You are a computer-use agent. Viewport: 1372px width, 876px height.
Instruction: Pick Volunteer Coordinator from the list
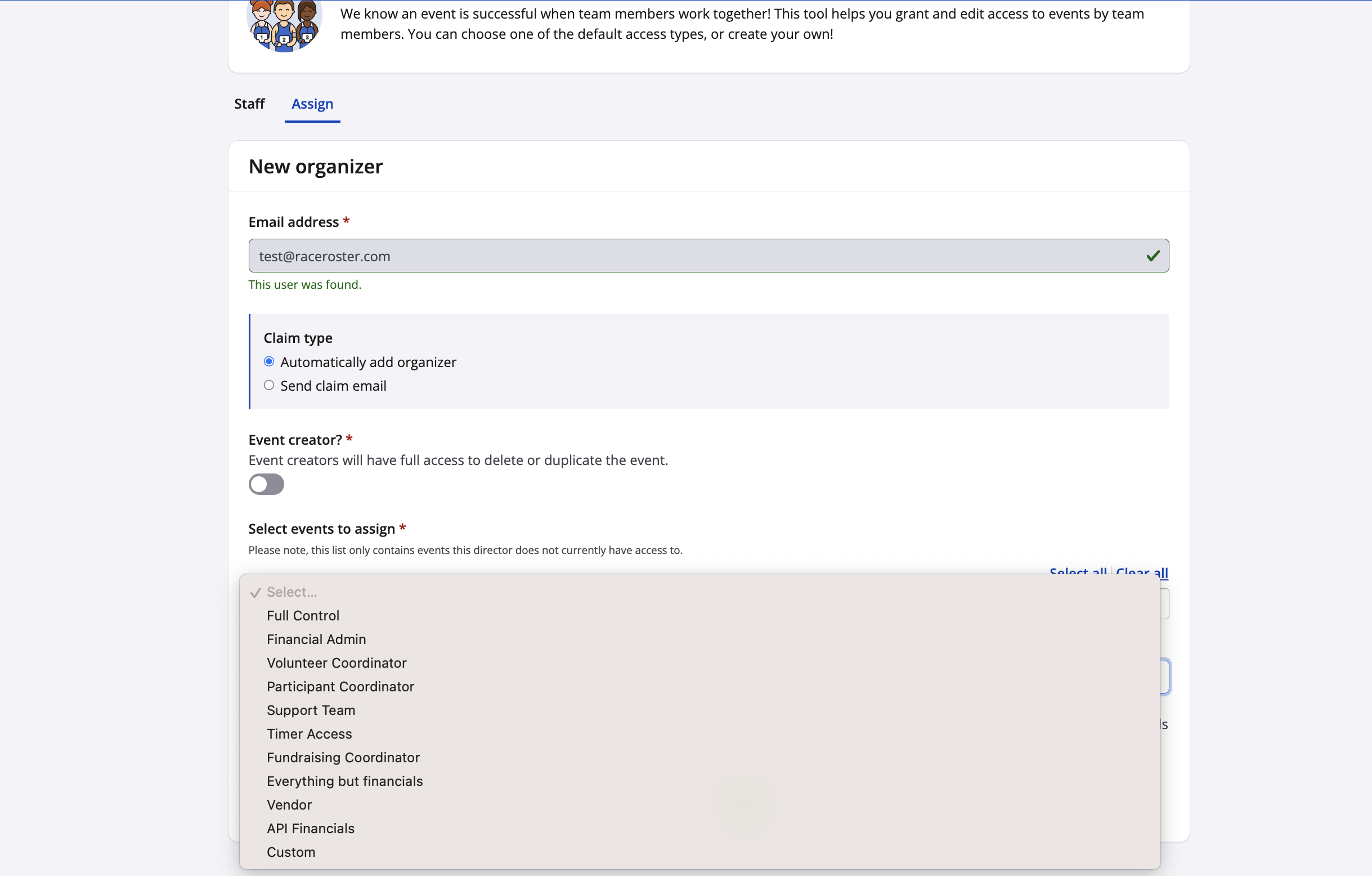coord(336,663)
